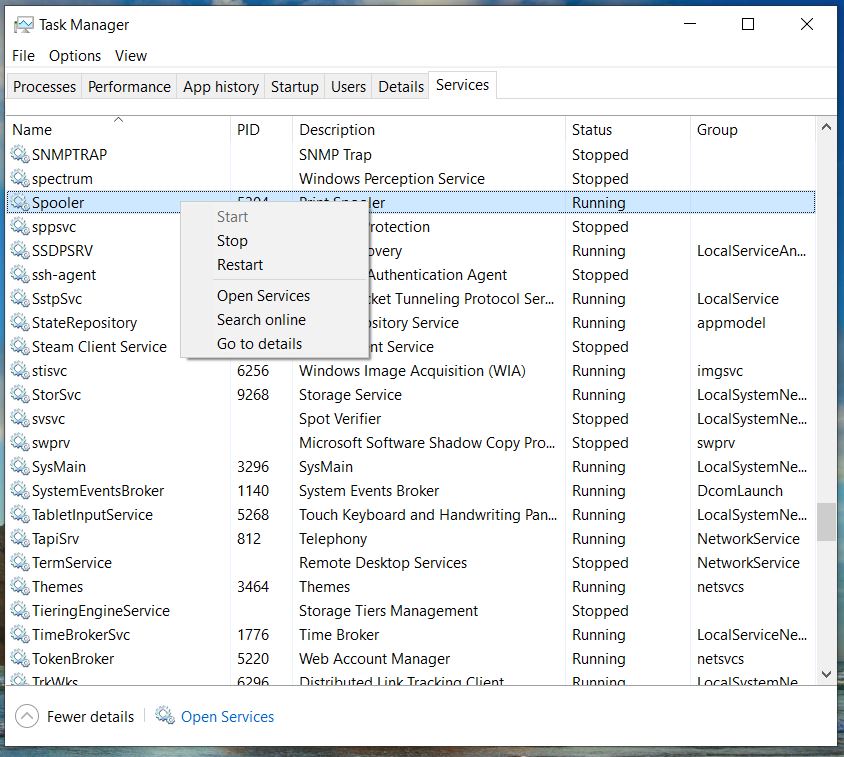
Task: Switch to the App history tab
Action: pyautogui.click(x=221, y=87)
